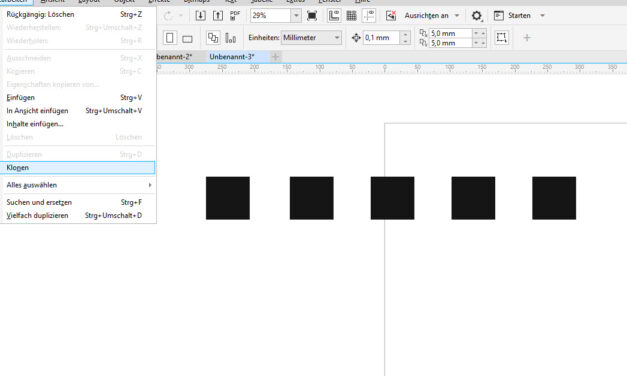
Task: Select the second black square from left
Action: click(x=312, y=198)
